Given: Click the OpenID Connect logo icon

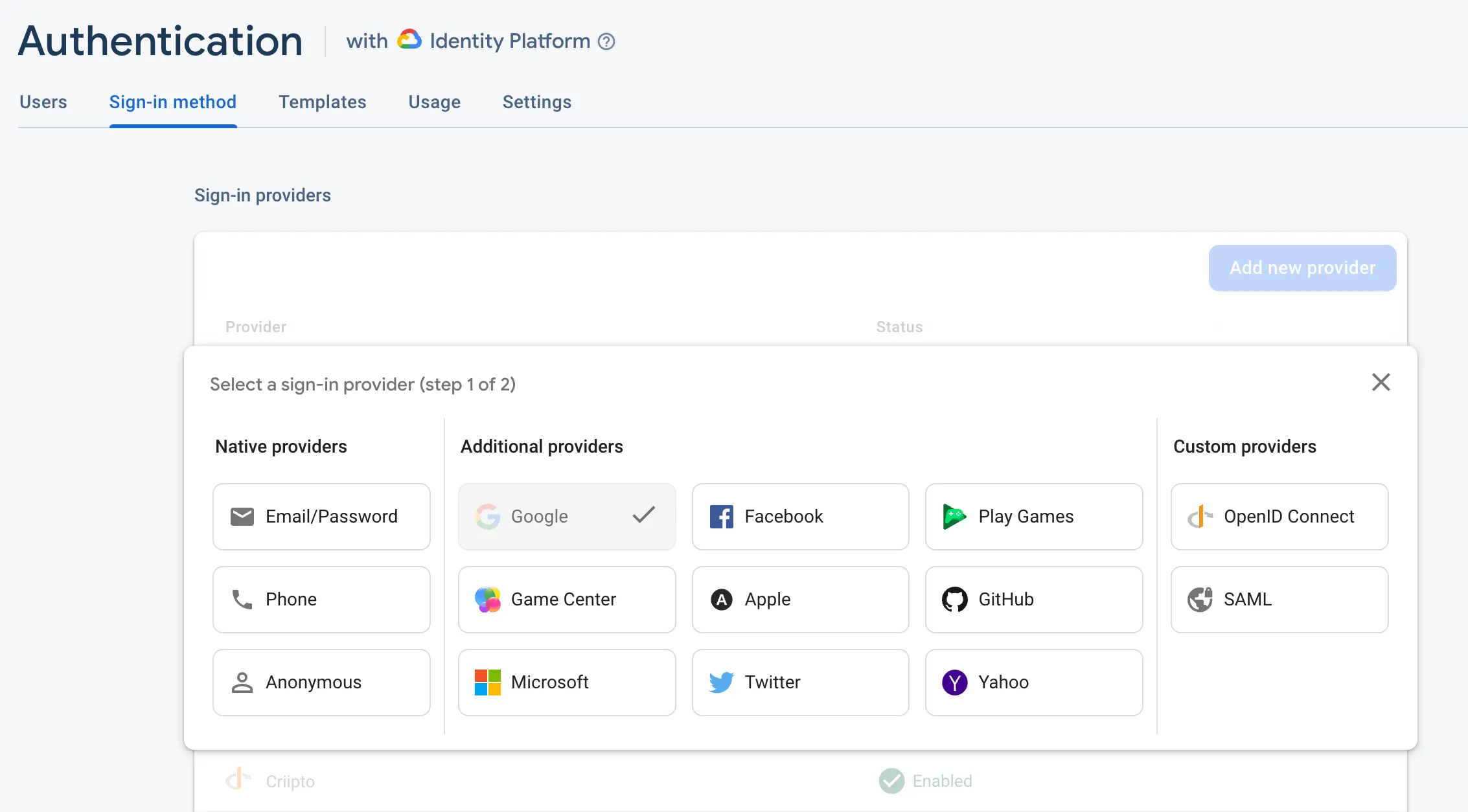Looking at the screenshot, I should pos(1200,517).
